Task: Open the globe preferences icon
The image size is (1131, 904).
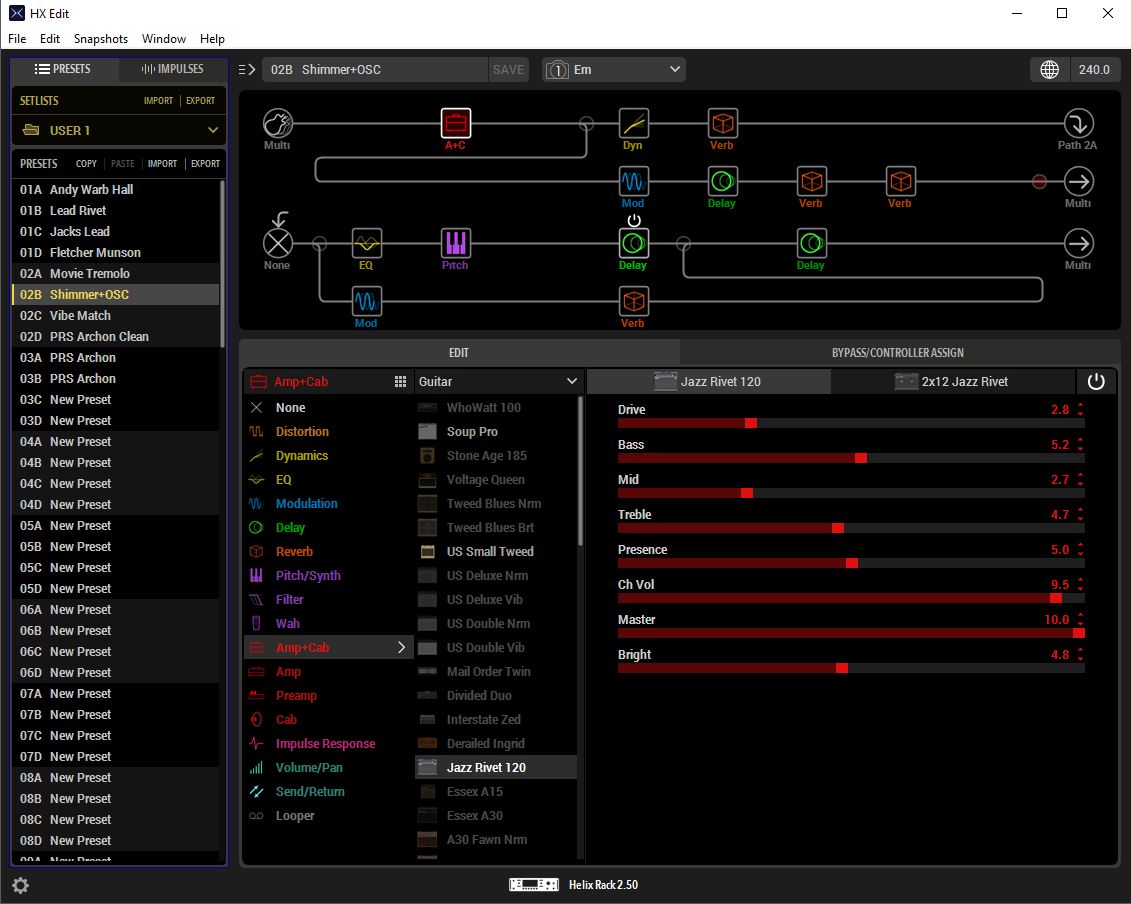Action: 1049,69
